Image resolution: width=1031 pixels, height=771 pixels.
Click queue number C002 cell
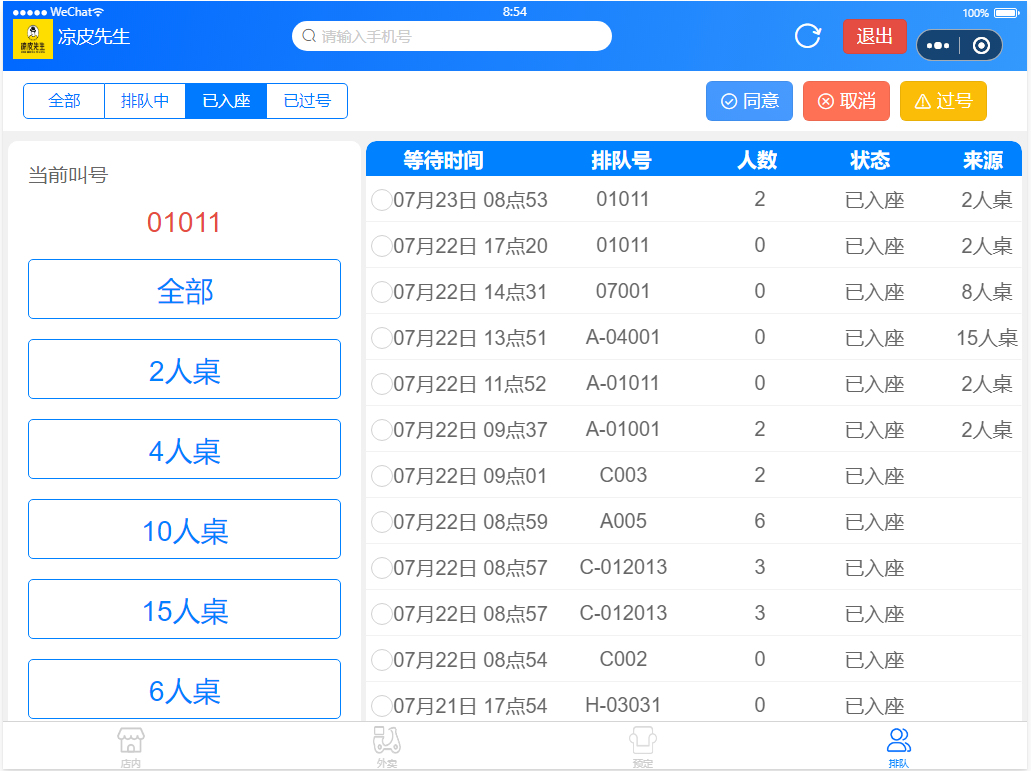tap(623, 659)
